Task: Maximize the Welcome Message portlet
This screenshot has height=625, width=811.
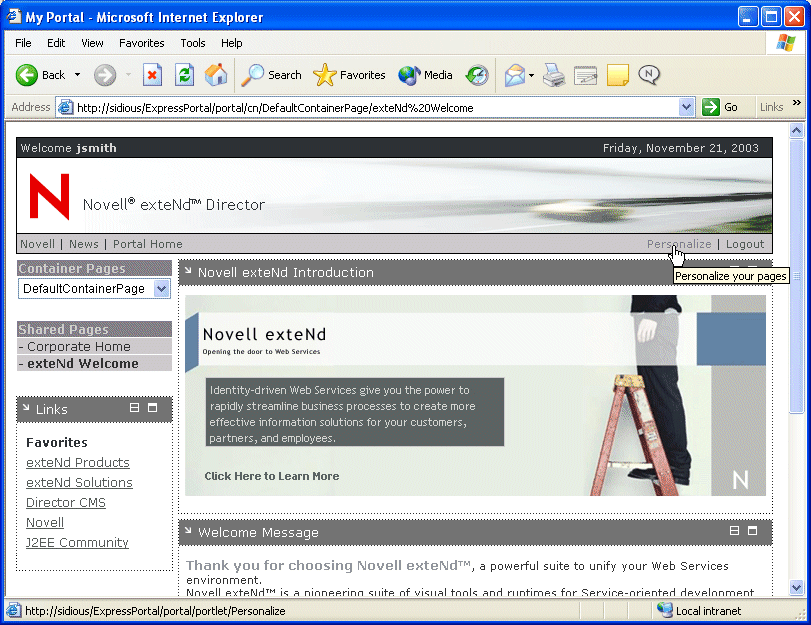Action: pyautogui.click(x=753, y=530)
